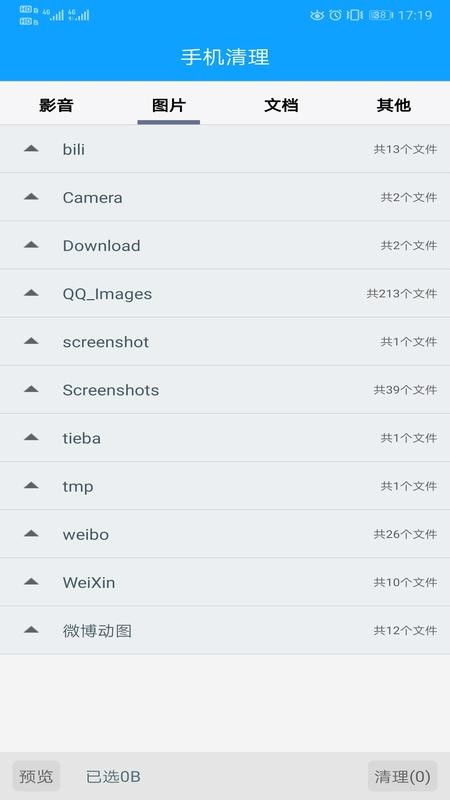
Task: Switch to the 其他 tab
Action: (x=393, y=105)
